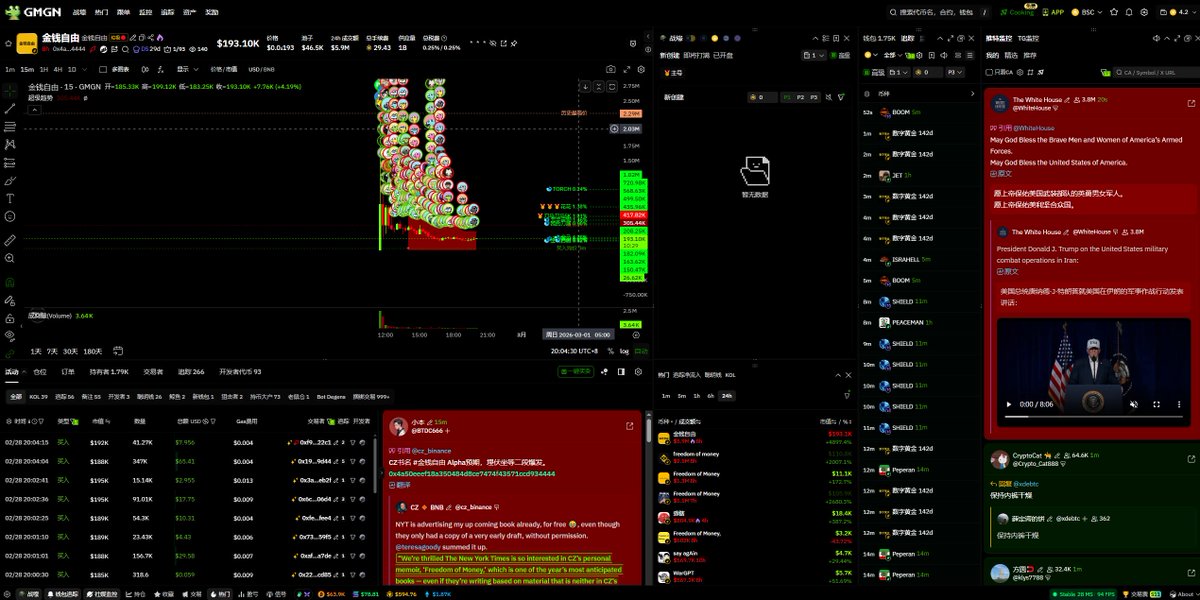
Task: Click the GMGN logo
Action: [x=34, y=12]
